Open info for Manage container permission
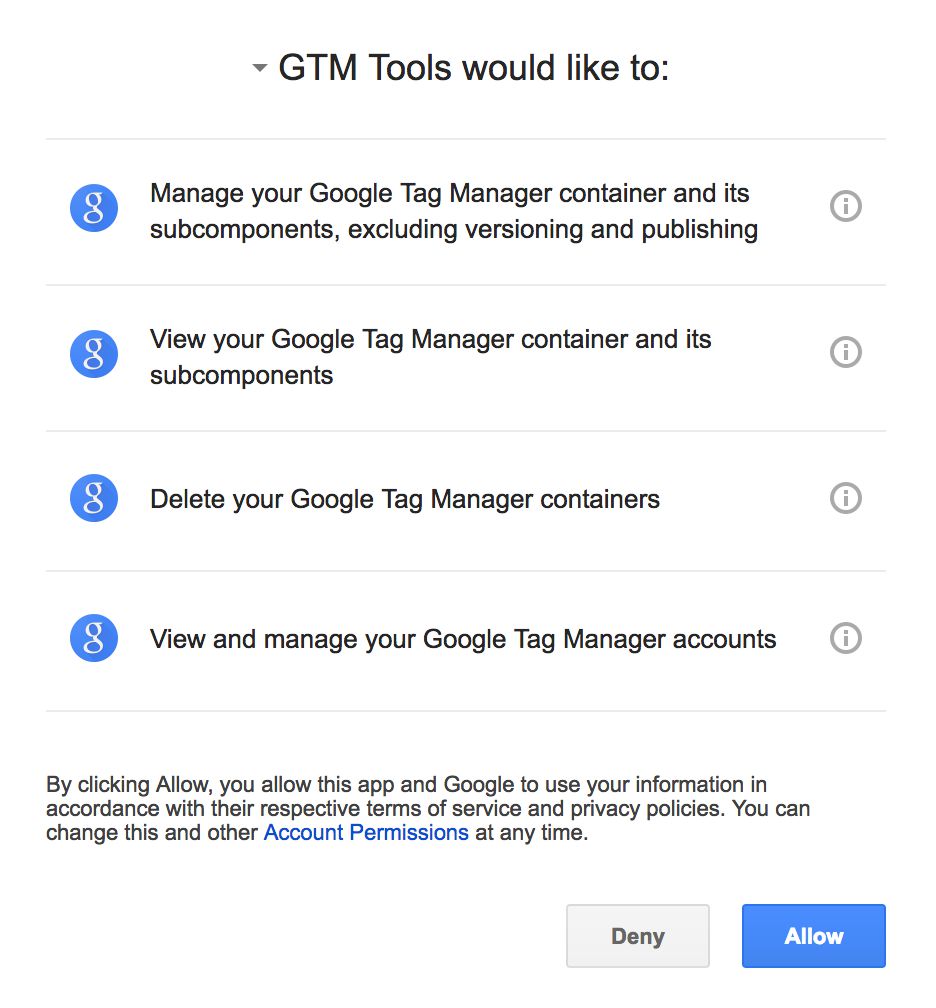 (x=845, y=206)
